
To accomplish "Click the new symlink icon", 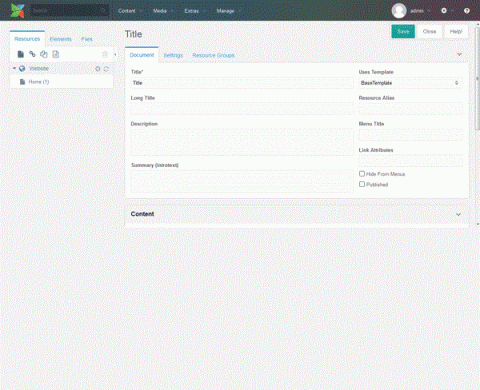I will coord(44,54).
